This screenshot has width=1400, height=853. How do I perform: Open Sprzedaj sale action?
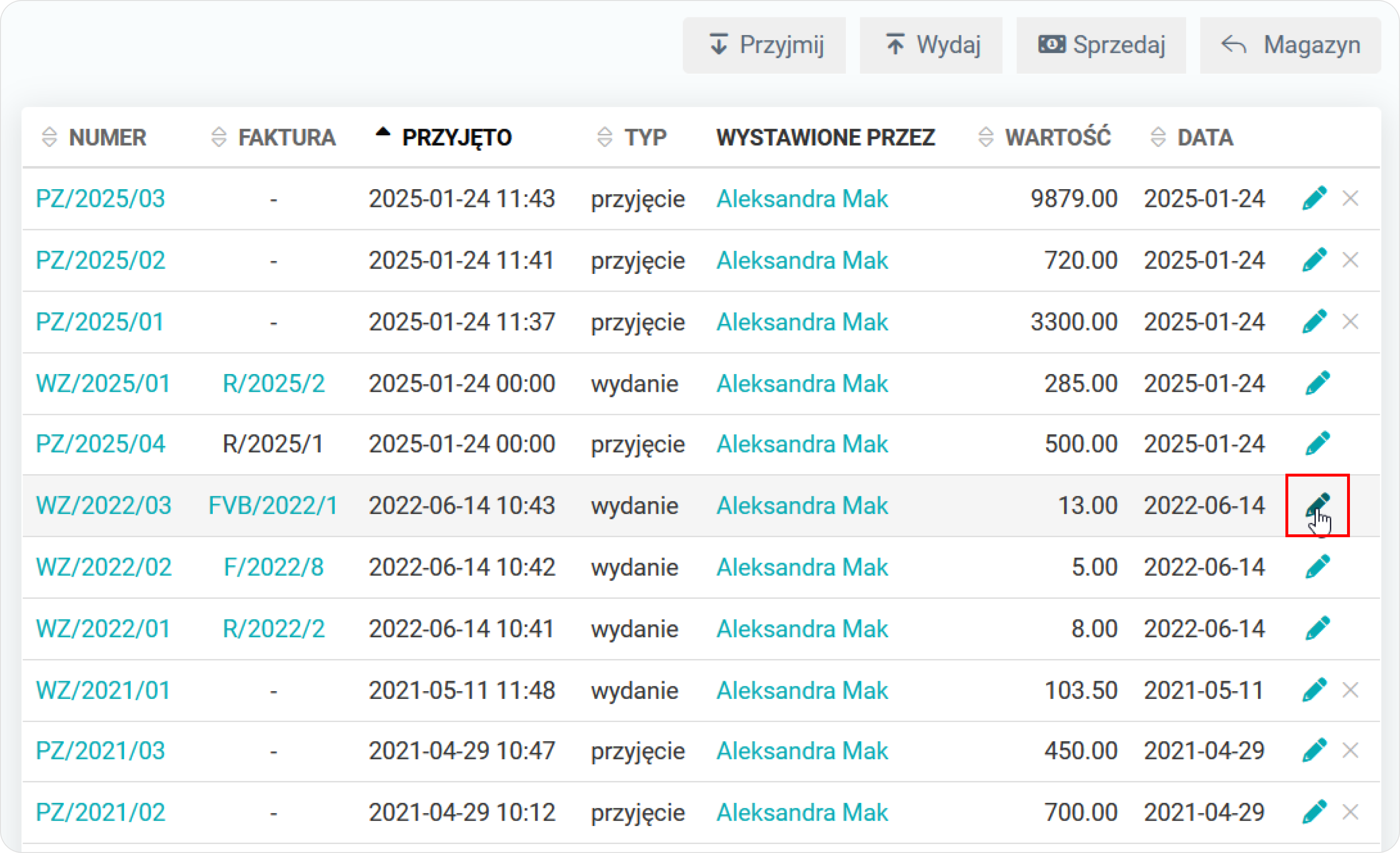[1101, 45]
